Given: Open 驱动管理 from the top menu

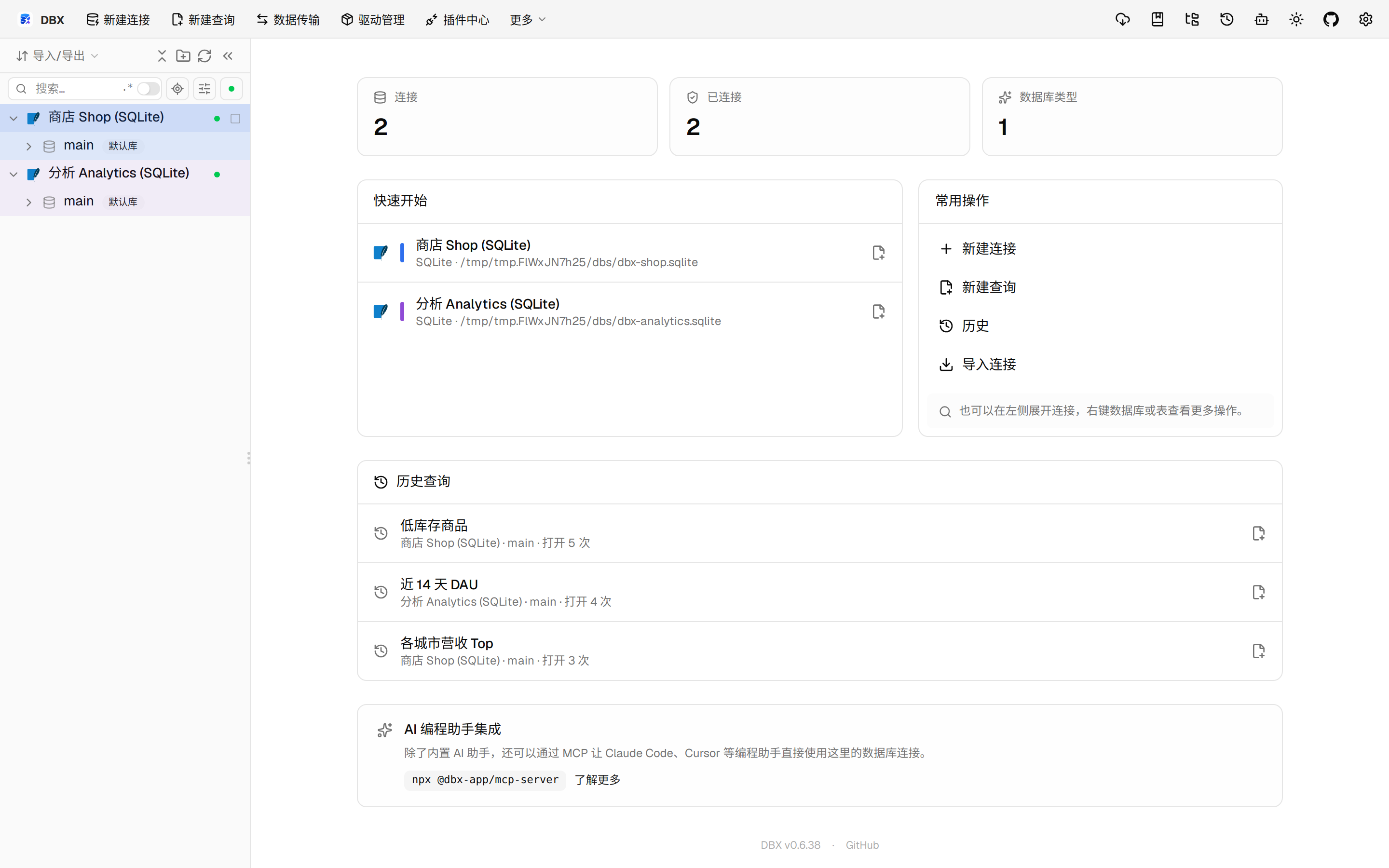Looking at the screenshot, I should 373,19.
